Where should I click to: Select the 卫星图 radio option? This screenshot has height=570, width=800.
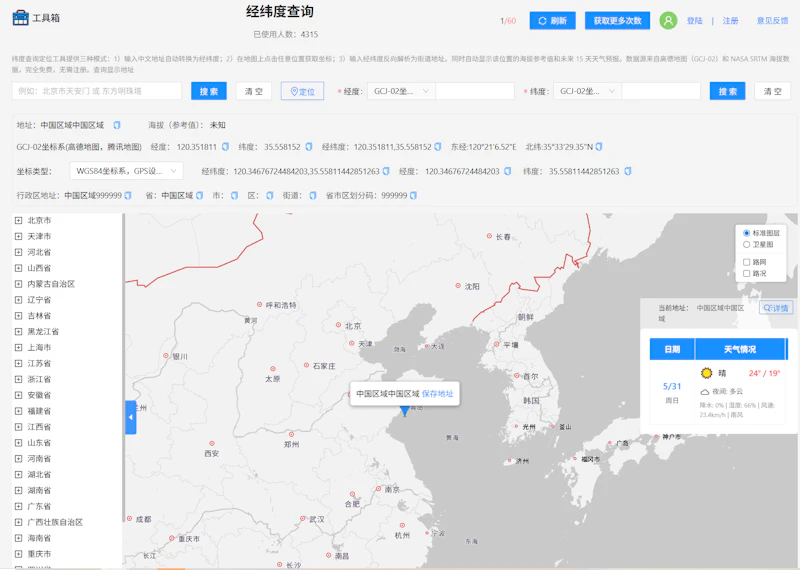(x=746, y=244)
